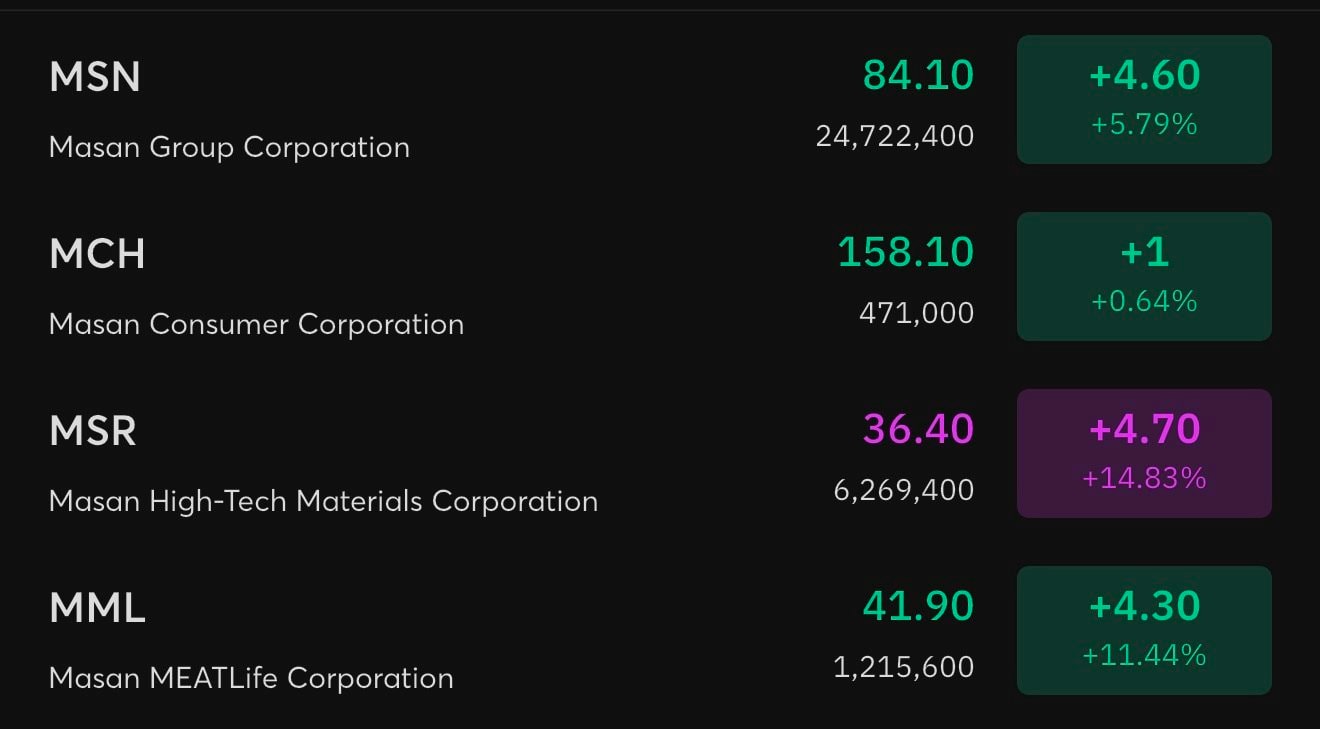Toggle MSN change badge +4.60

(1144, 99)
